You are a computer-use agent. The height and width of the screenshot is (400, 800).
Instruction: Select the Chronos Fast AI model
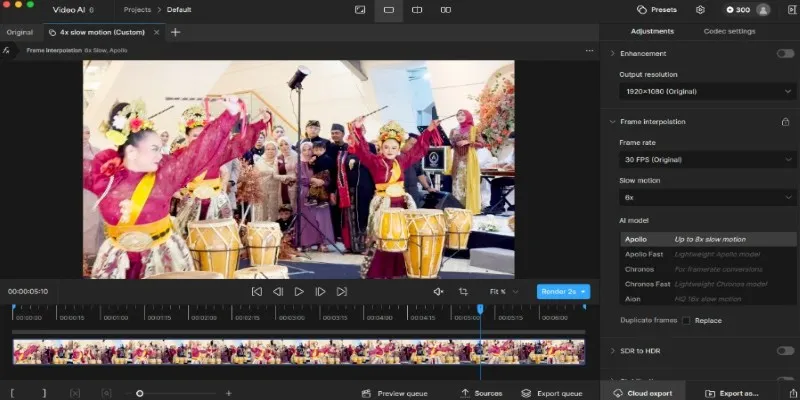708,284
